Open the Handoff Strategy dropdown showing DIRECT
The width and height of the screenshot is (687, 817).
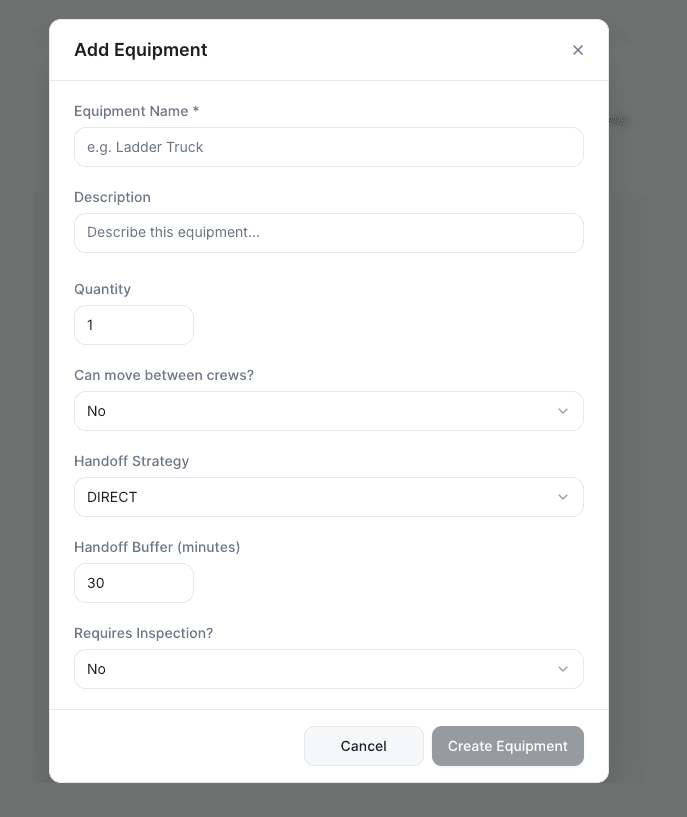tap(329, 497)
